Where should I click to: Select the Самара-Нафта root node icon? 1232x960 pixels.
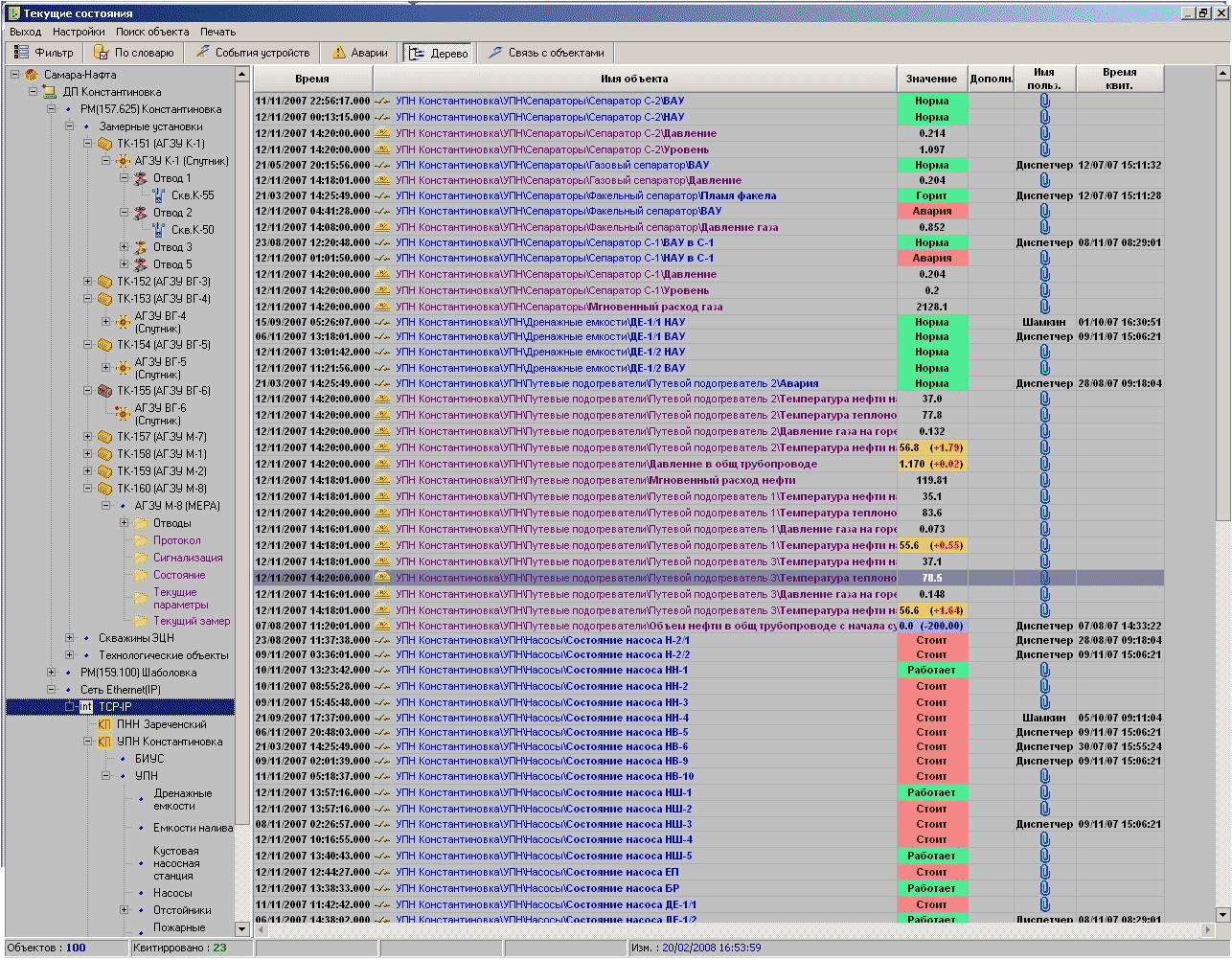point(32,75)
